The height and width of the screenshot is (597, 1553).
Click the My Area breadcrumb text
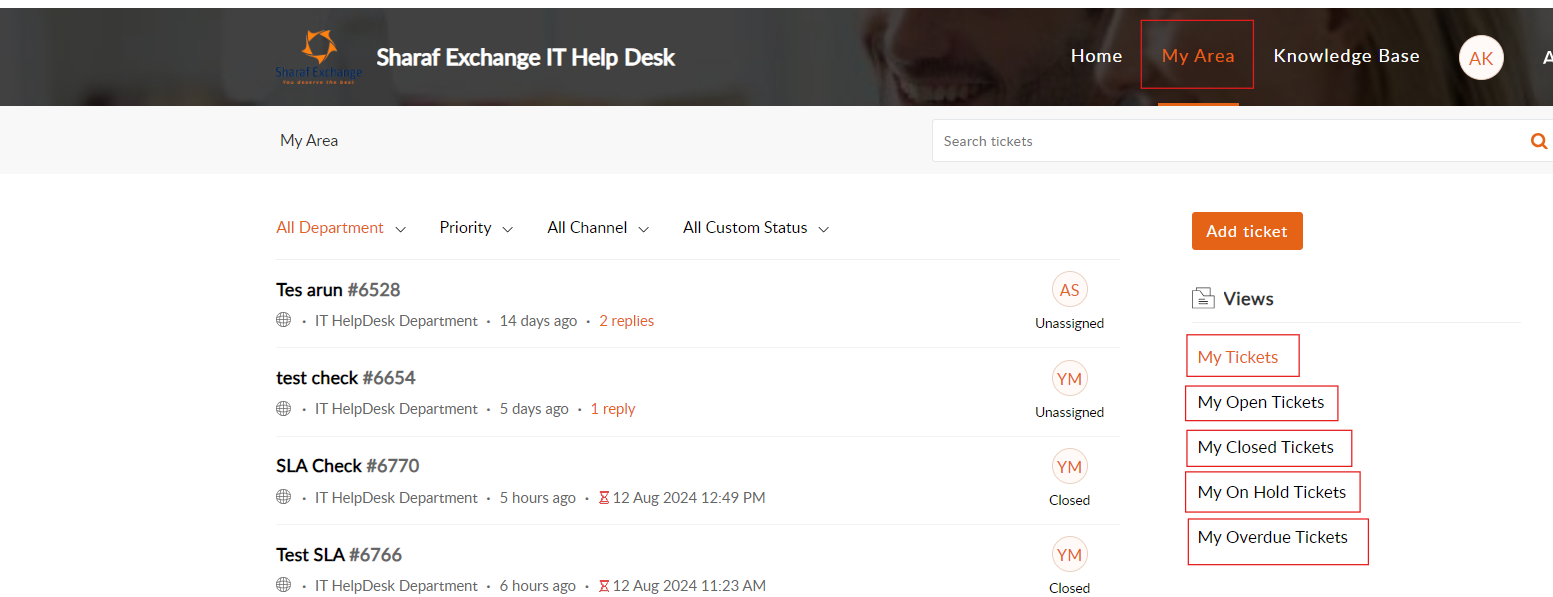tap(309, 141)
